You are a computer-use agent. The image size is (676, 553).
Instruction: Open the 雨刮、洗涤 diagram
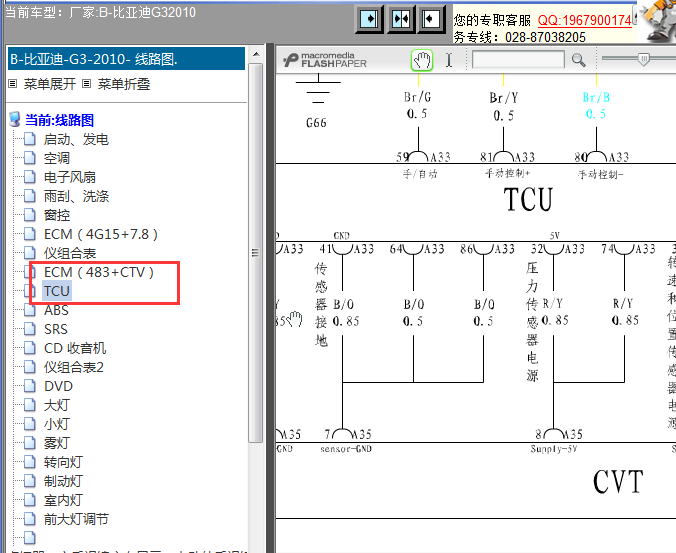tap(76, 196)
